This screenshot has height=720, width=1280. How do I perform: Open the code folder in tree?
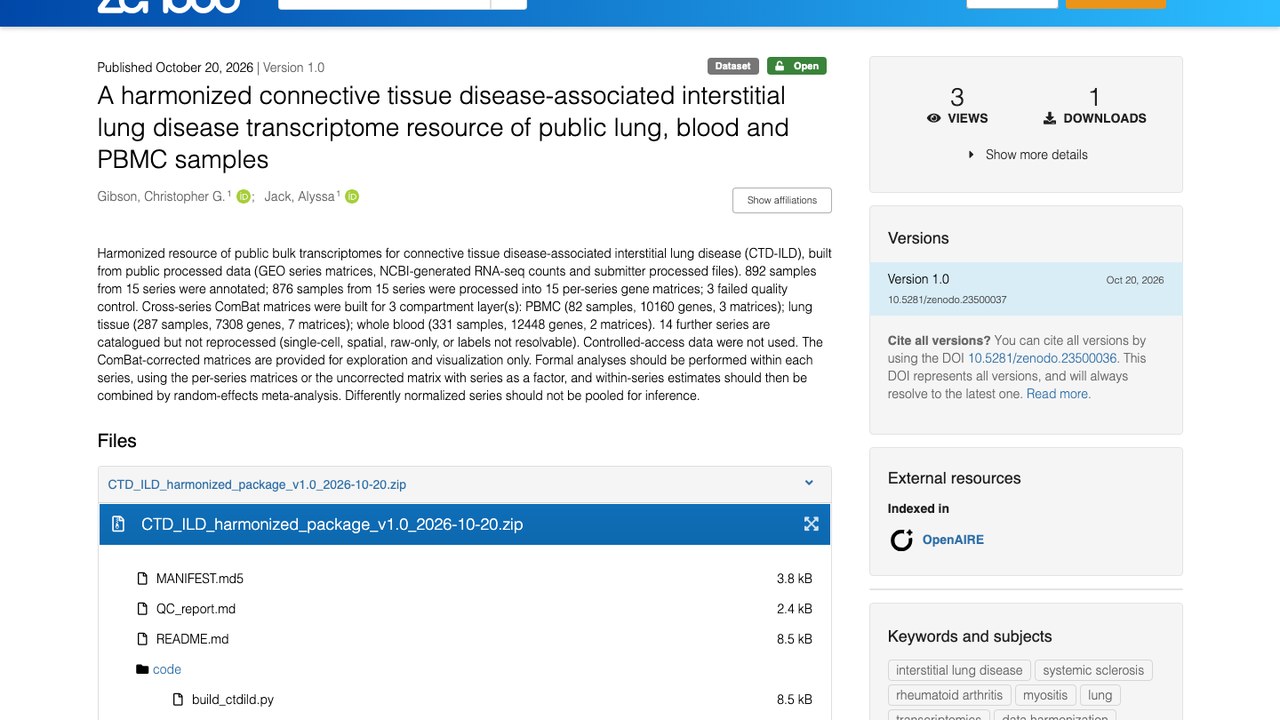tap(167, 669)
